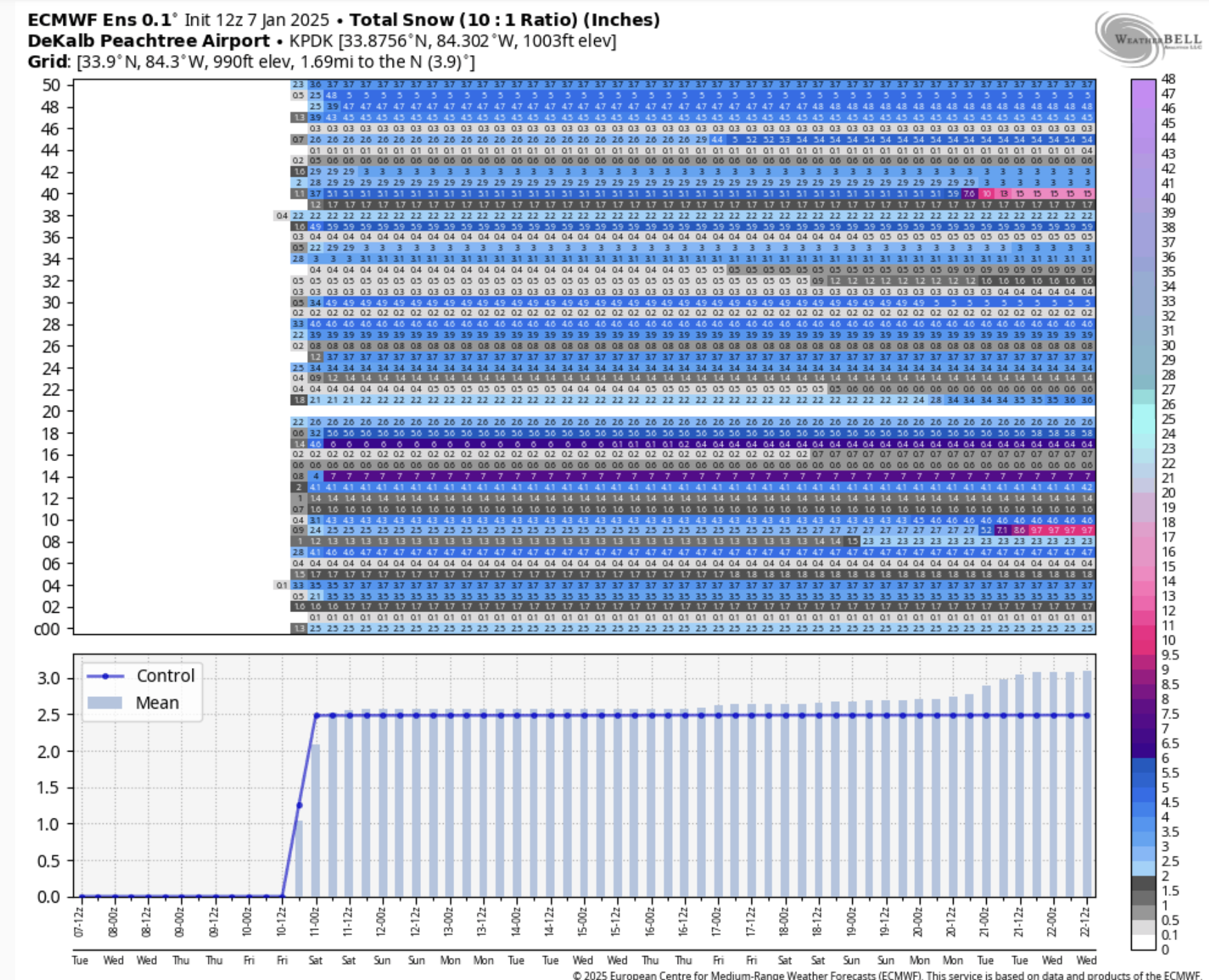This screenshot has height=980, width=1209.
Task: Click colorbar scale label '25'
Action: coord(1168,419)
